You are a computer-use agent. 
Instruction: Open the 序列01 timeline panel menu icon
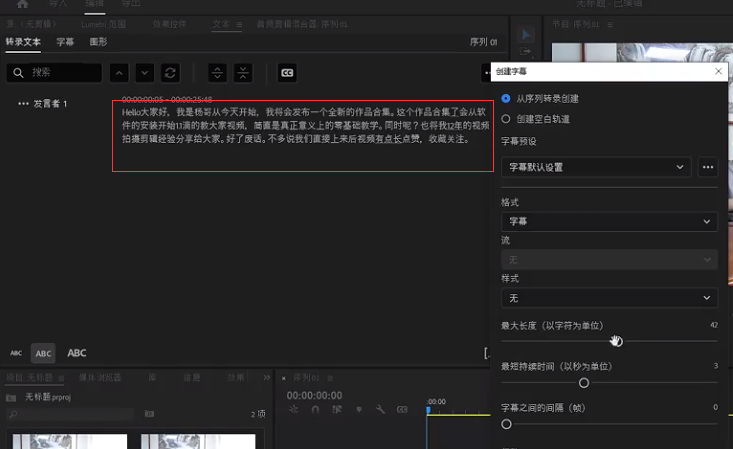coord(330,378)
